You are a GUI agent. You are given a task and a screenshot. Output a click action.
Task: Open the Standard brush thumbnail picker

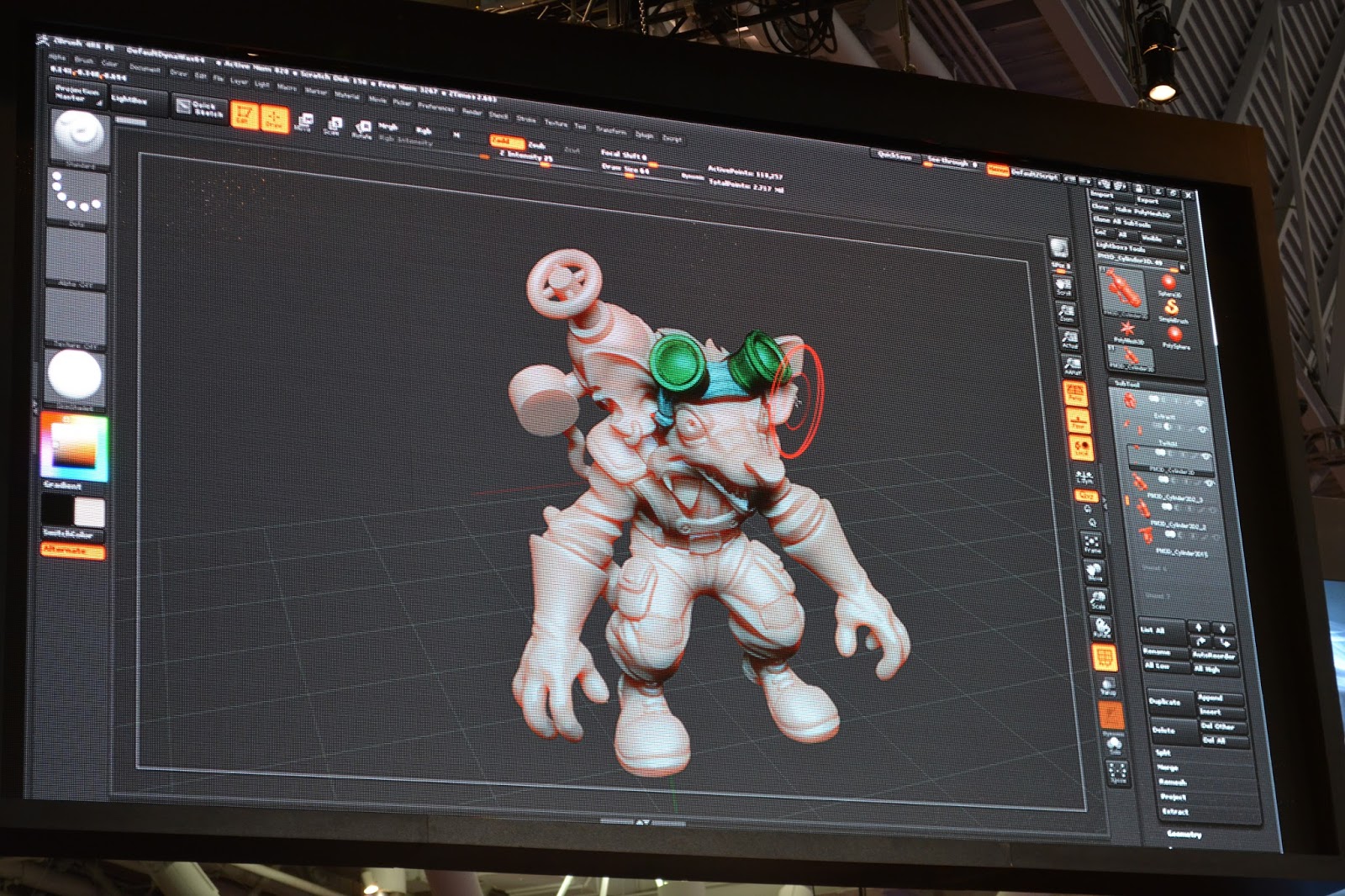click(x=78, y=138)
